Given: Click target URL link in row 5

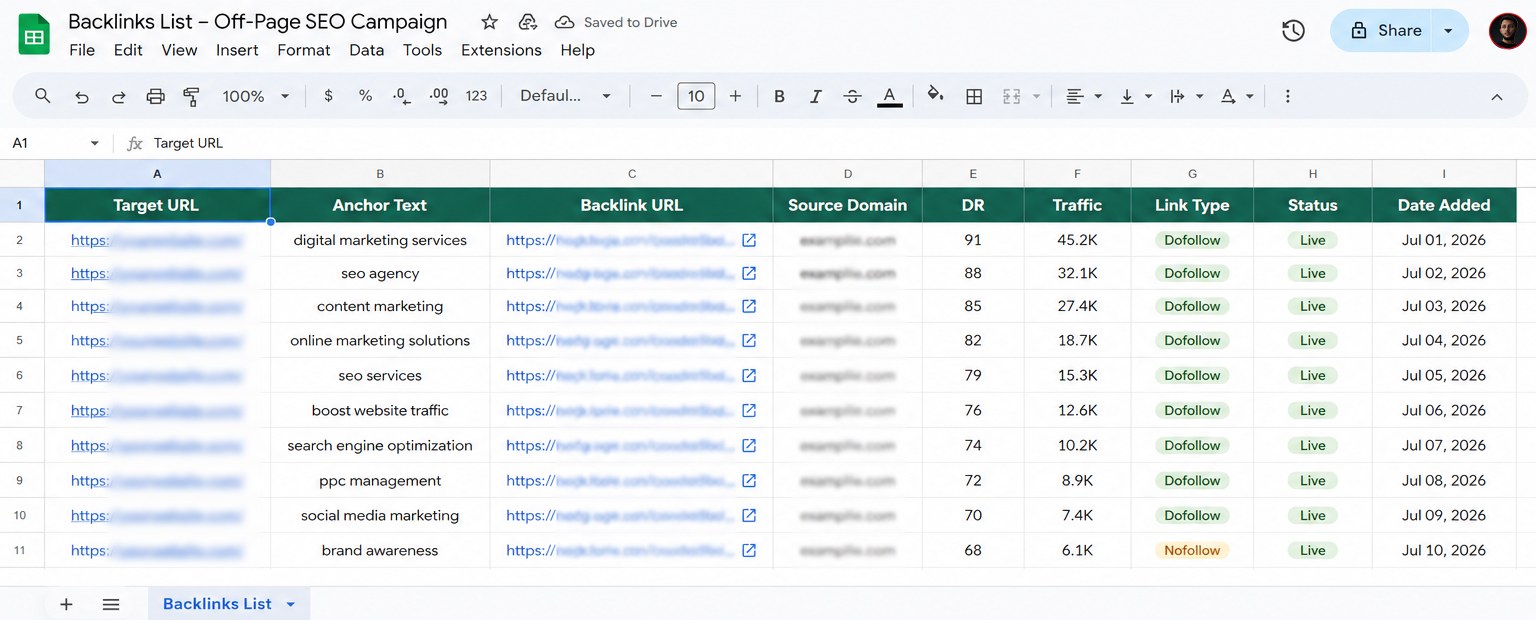Looking at the screenshot, I should click(x=156, y=340).
